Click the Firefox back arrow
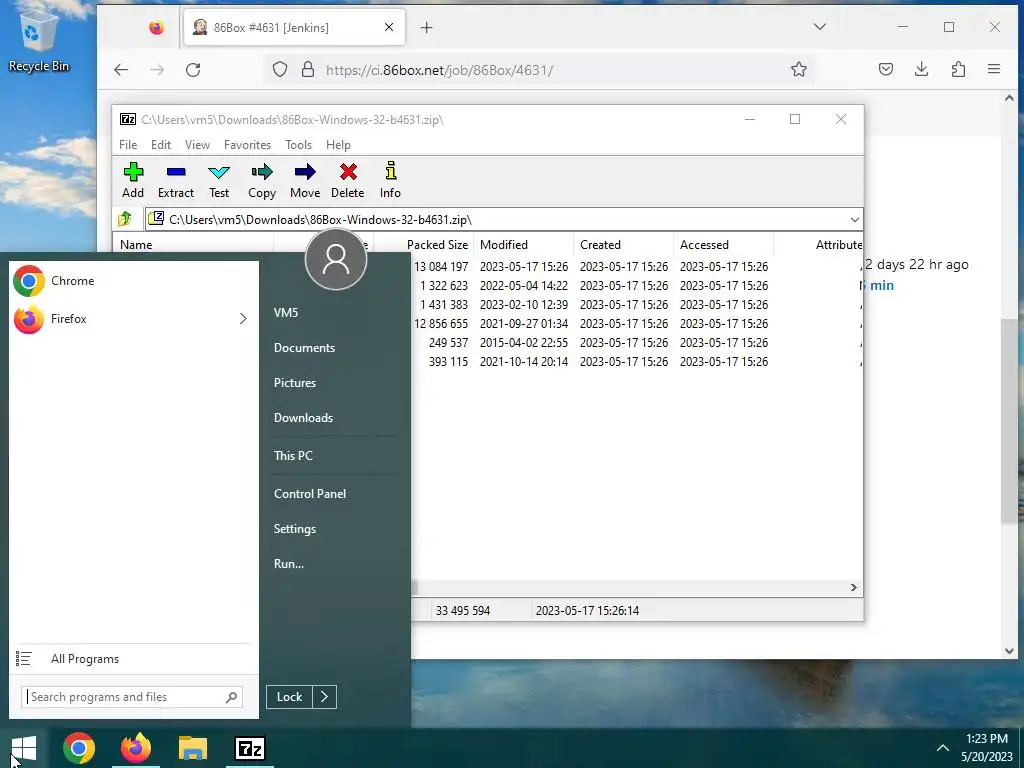Viewport: 1024px width, 768px height. 121,70
